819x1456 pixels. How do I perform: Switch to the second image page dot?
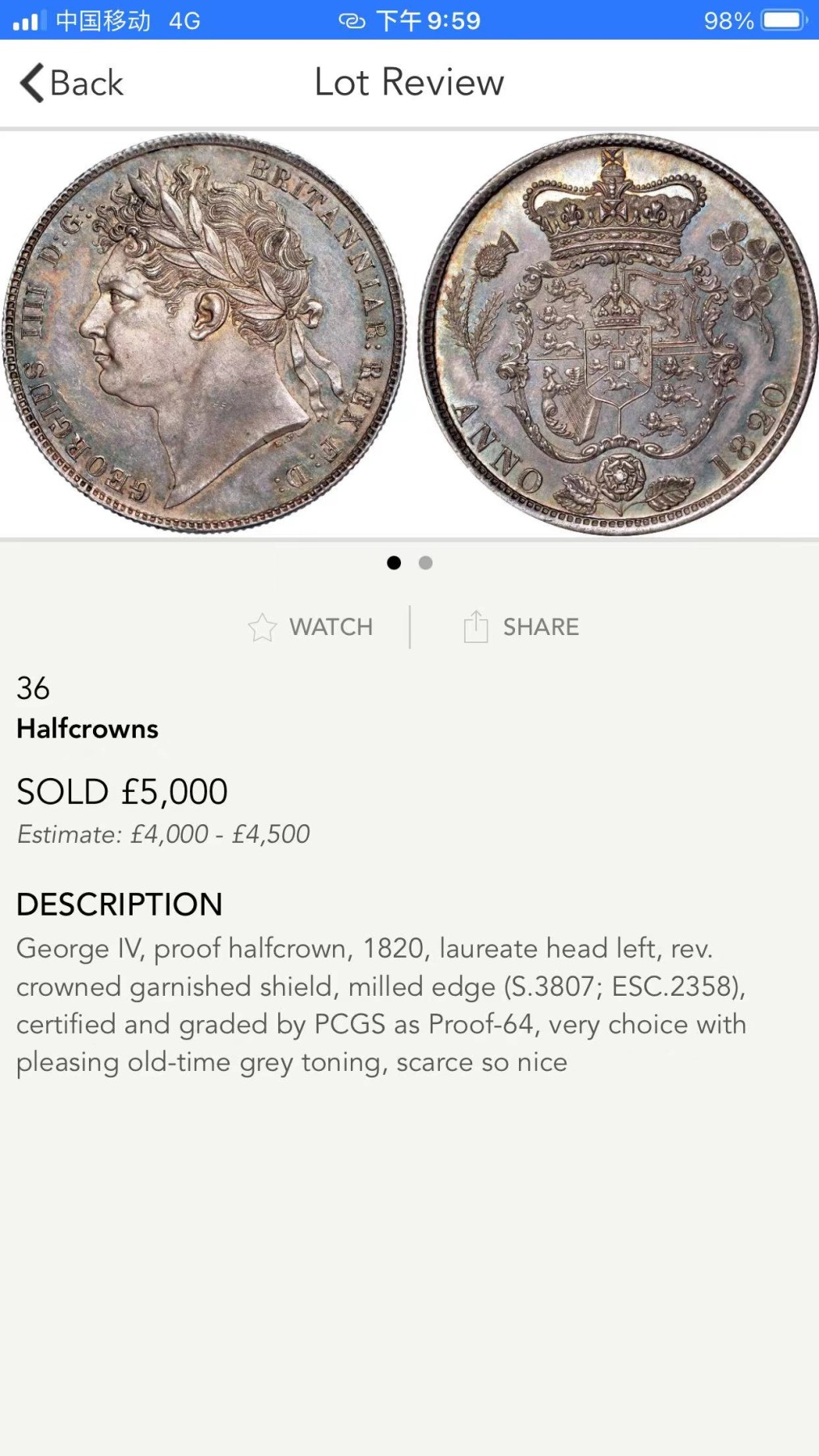tap(425, 563)
